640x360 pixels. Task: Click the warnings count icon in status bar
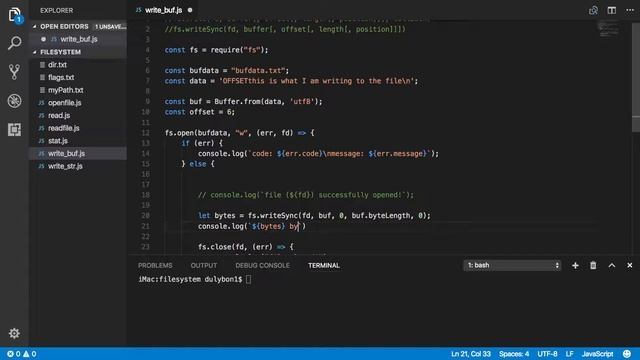point(30,354)
